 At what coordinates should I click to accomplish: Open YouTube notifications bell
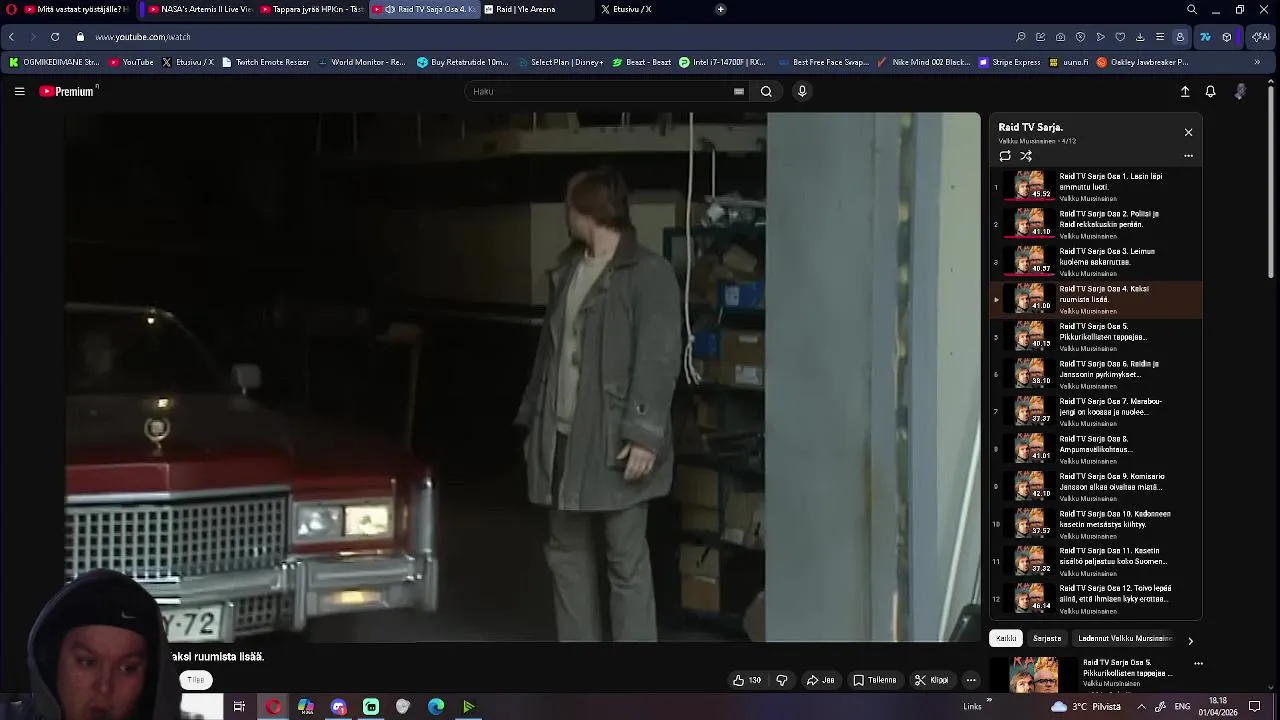click(x=1210, y=91)
